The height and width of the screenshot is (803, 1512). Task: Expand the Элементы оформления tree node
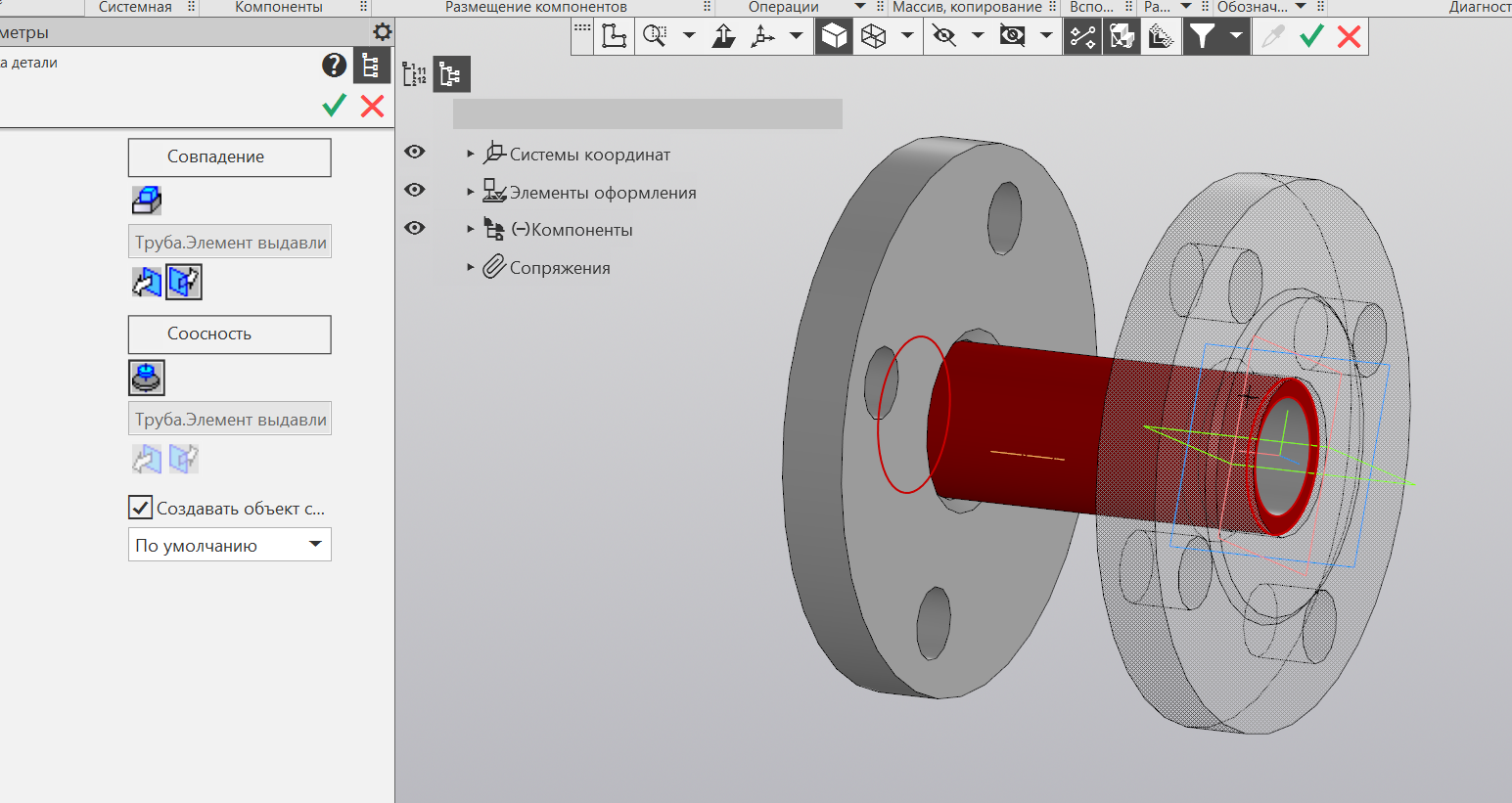pyautogui.click(x=471, y=192)
